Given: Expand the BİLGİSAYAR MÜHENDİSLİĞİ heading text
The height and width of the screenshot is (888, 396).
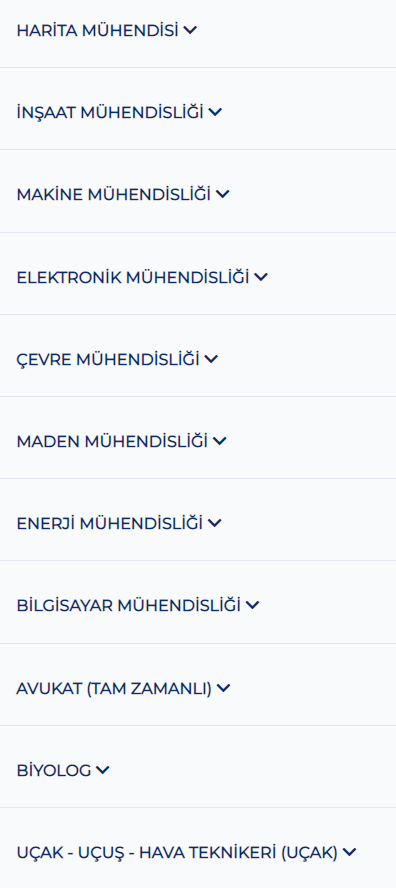Looking at the screenshot, I should (129, 605).
